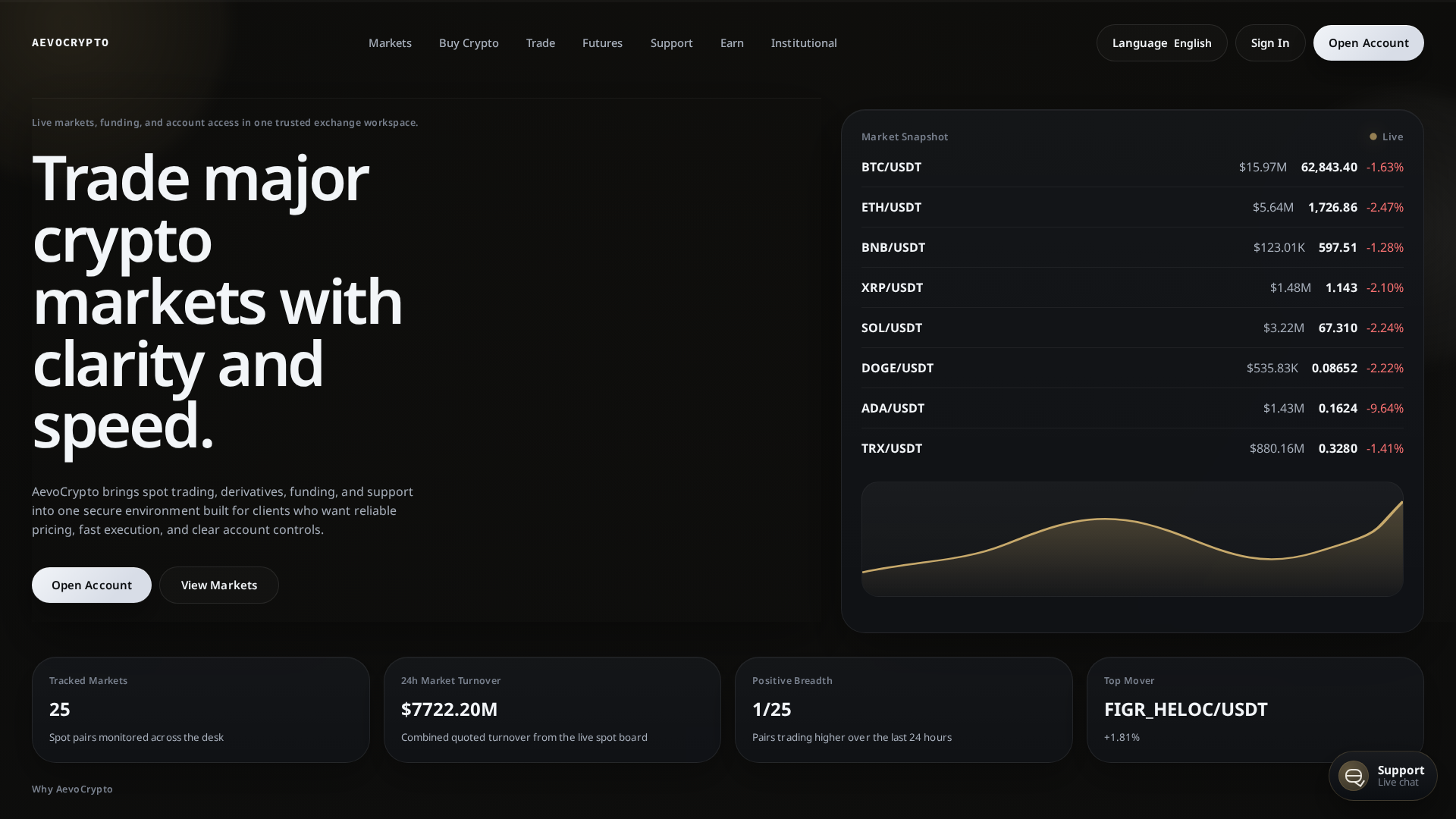This screenshot has height=819, width=1456.
Task: Open the AEVOCRYPTO logo home link
Action: [71, 42]
